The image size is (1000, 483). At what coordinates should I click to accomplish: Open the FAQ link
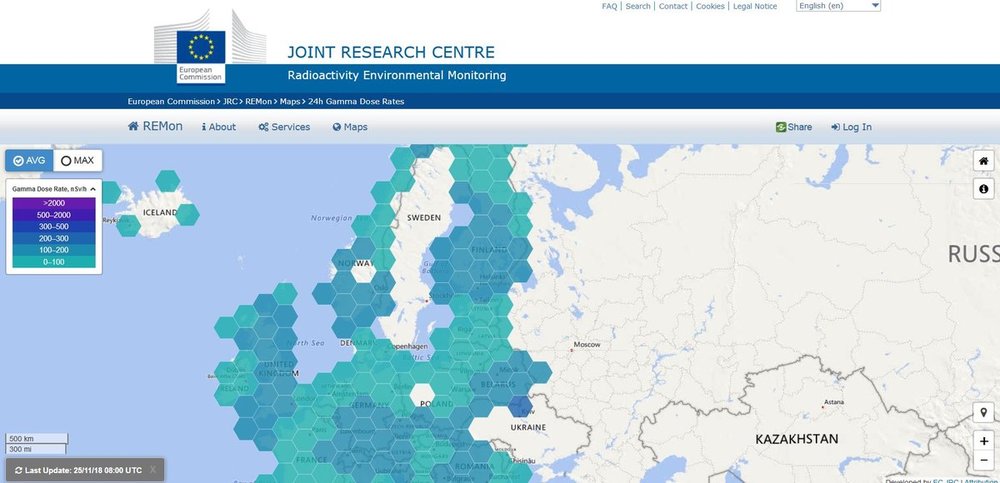pos(609,6)
